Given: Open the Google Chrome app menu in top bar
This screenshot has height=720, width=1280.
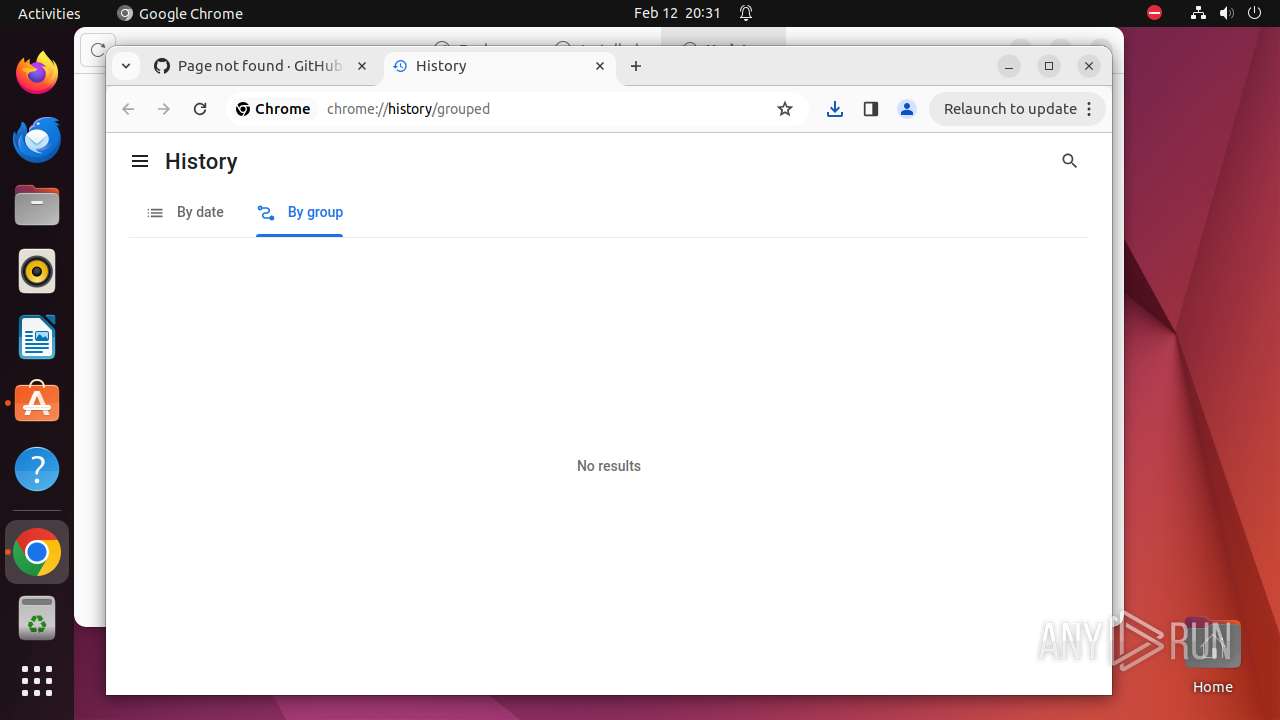Looking at the screenshot, I should click(180, 13).
